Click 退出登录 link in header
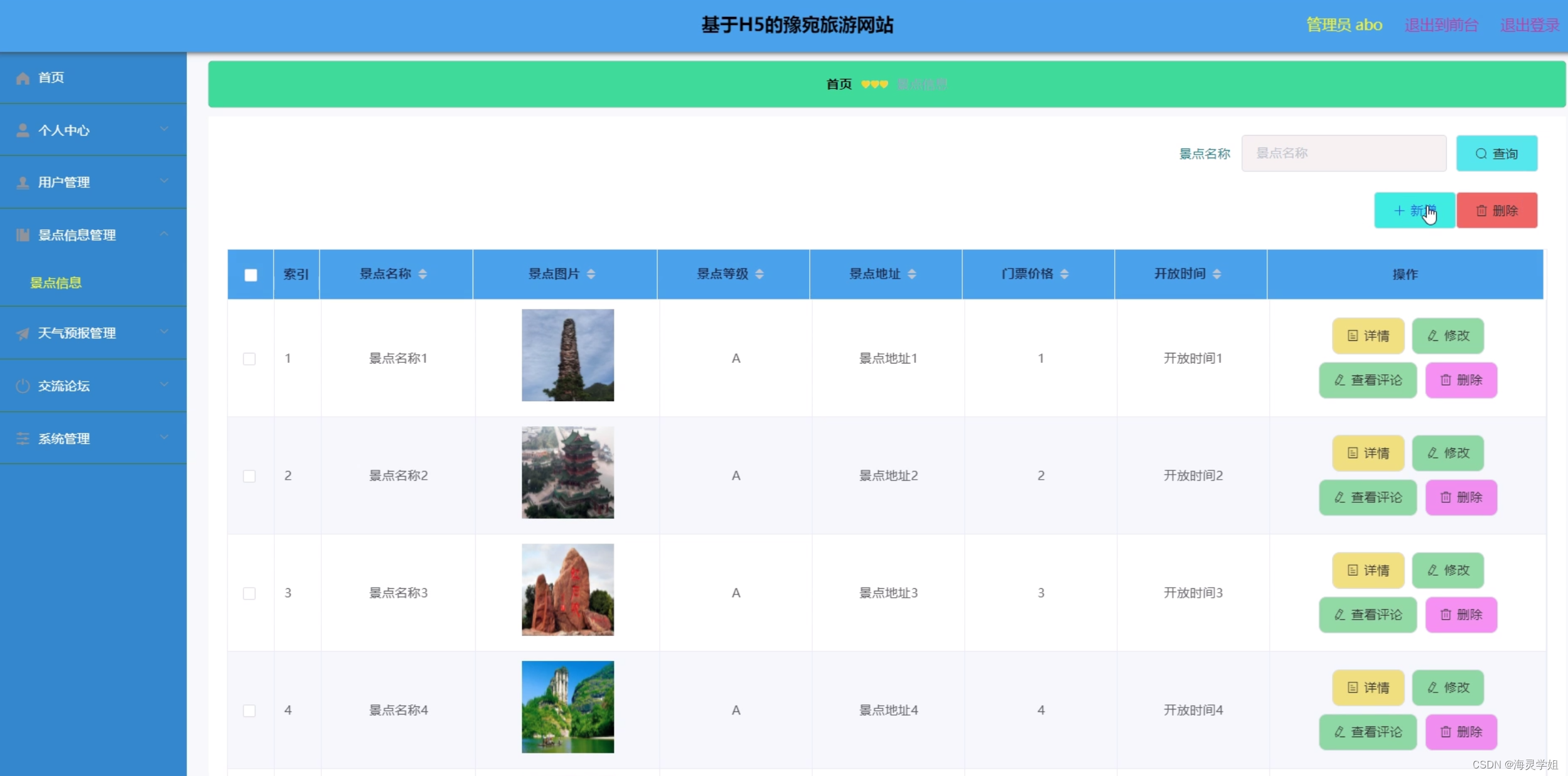Image resolution: width=1568 pixels, height=776 pixels. click(1529, 25)
